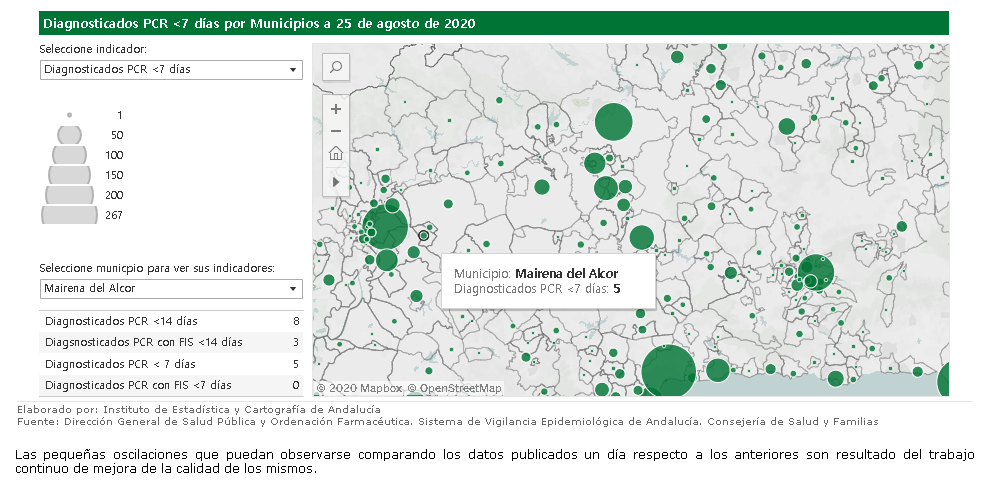The height and width of the screenshot is (487, 985).
Task: Click the size-50 legend bubble
Action: (69, 135)
